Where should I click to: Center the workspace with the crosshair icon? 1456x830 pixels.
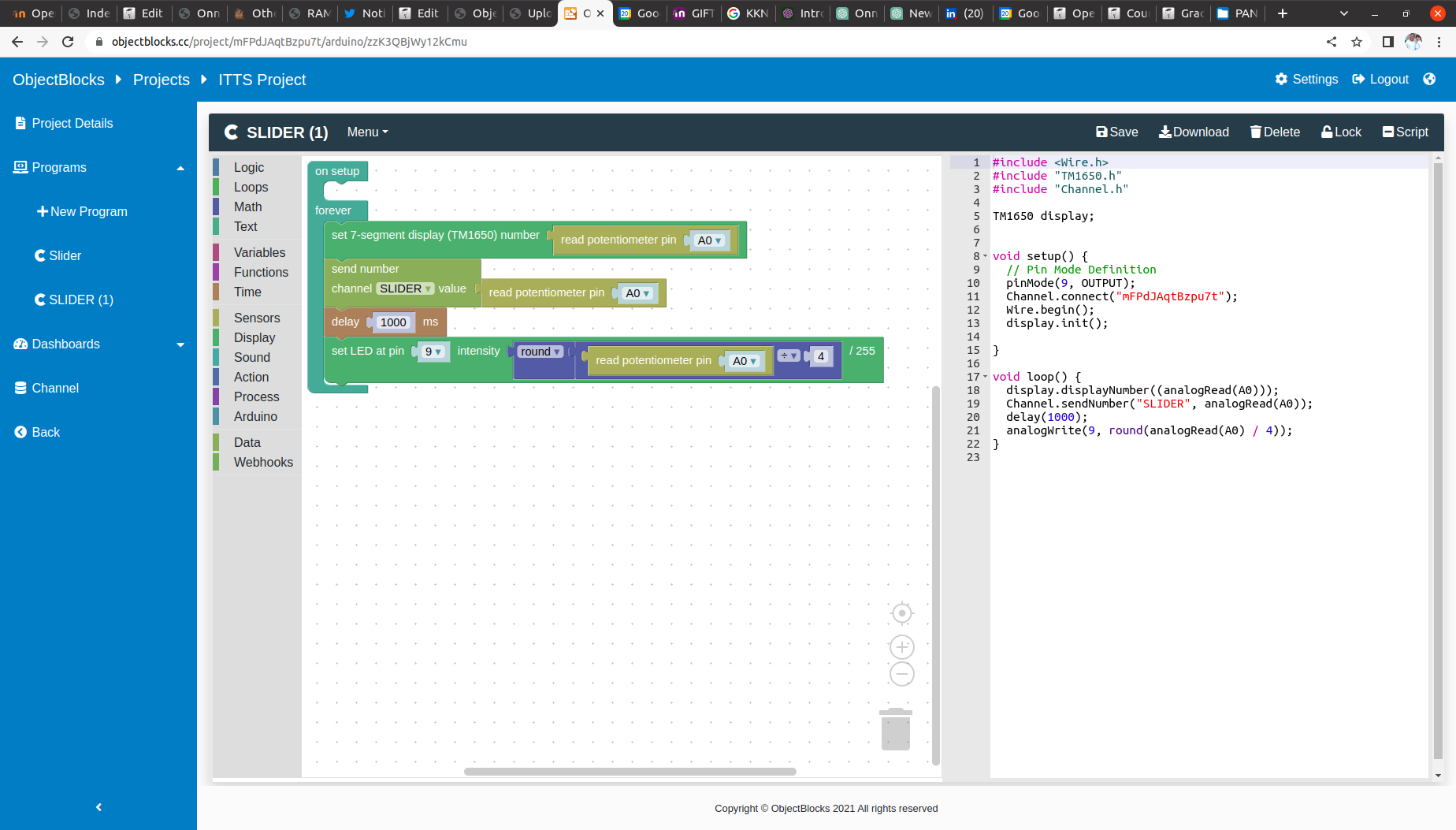(901, 613)
